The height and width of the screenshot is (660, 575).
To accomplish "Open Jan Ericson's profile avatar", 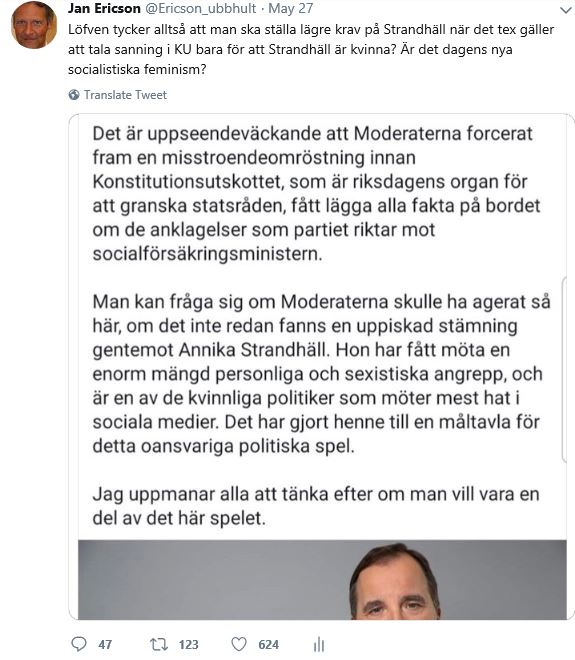I will 34,25.
